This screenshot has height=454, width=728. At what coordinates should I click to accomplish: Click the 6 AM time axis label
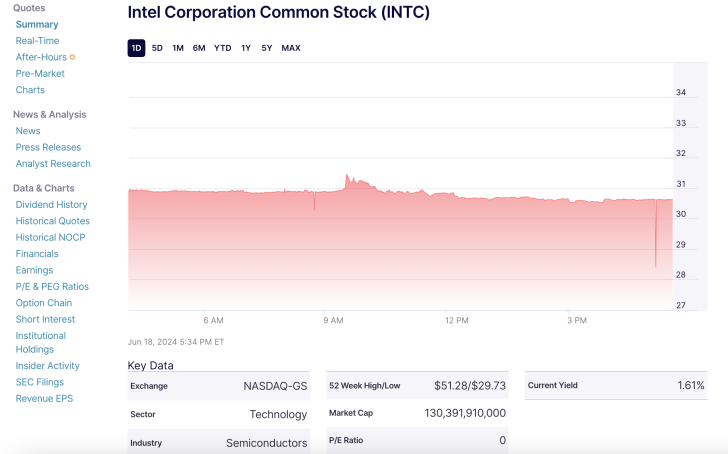click(x=214, y=320)
